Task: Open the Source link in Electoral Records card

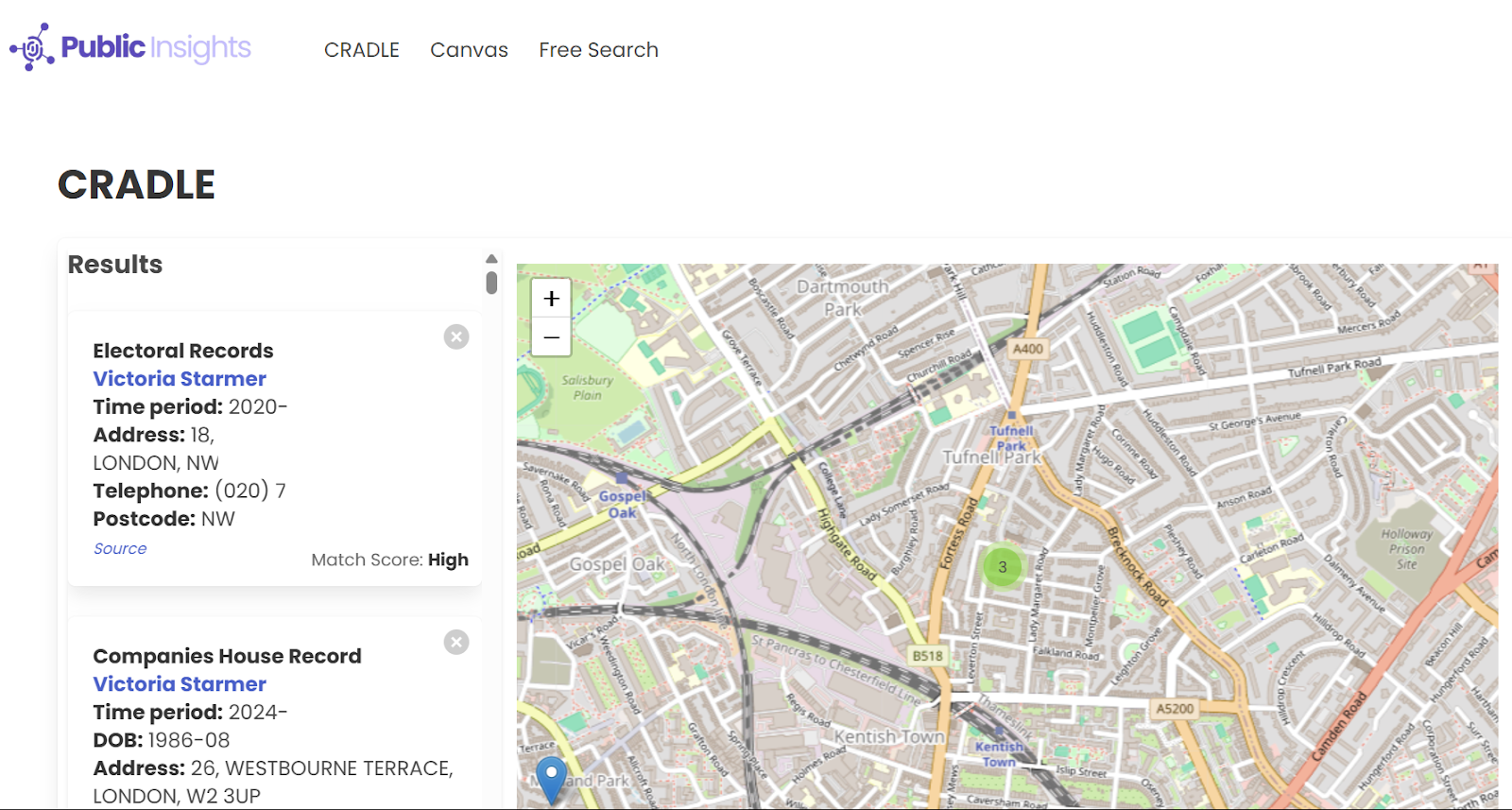Action: pos(120,548)
